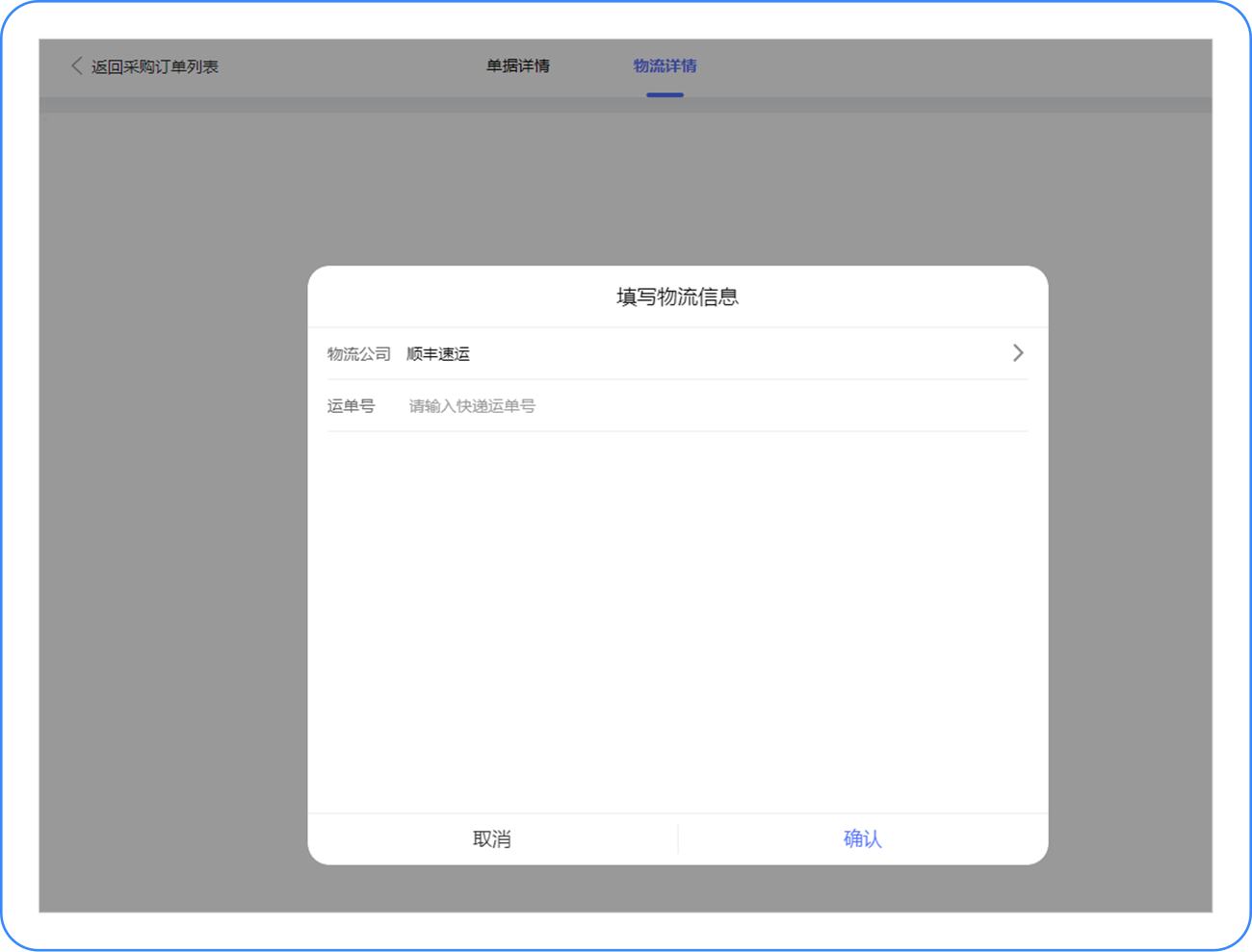
Task: Click the divider between 取消 and 确认
Action: pyautogui.click(x=678, y=838)
